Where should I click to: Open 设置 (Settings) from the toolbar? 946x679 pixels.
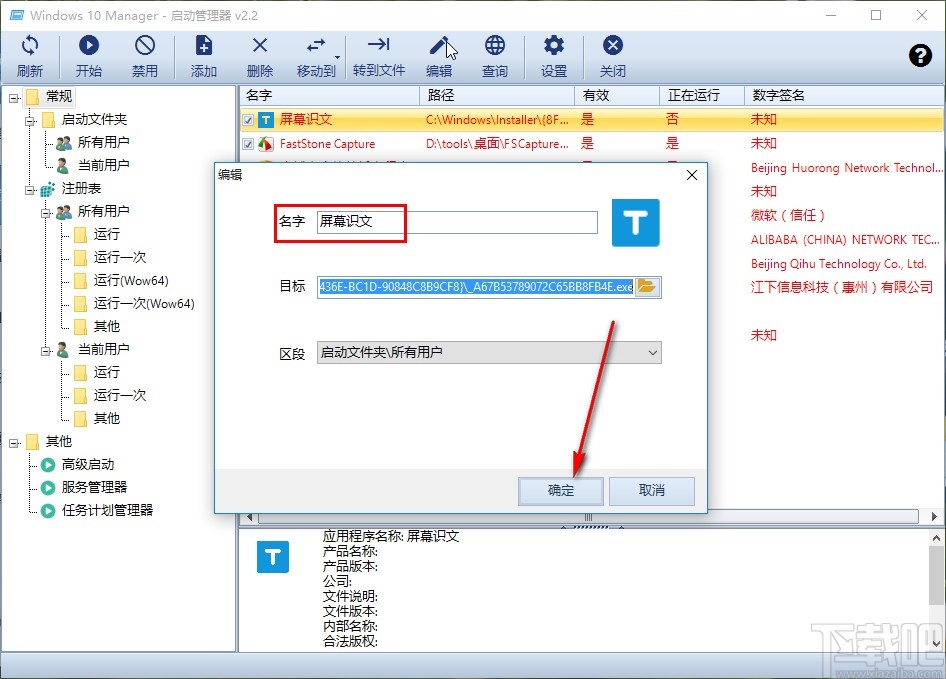pos(553,55)
